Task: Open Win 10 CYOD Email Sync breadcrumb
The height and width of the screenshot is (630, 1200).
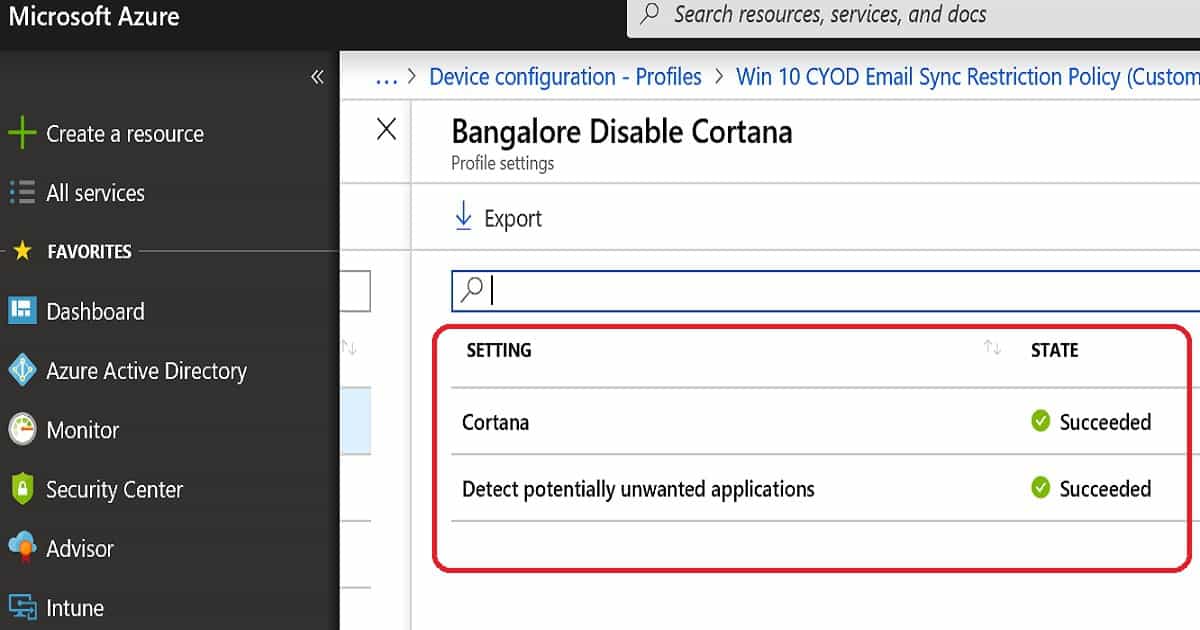Action: pyautogui.click(x=968, y=77)
